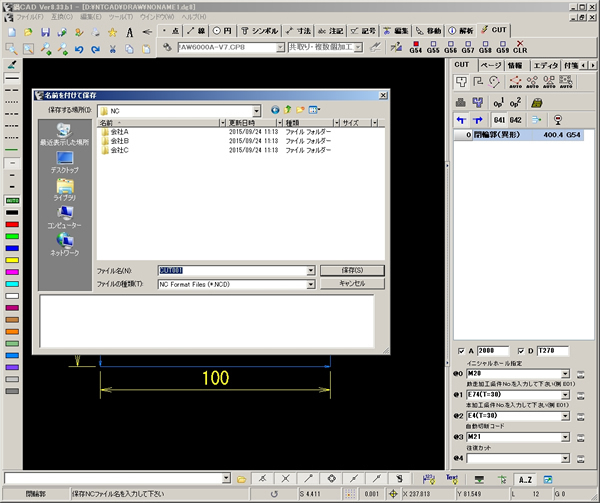The image size is (600, 503).
Task: Open the file type NC Format dropdown
Action: 311,284
